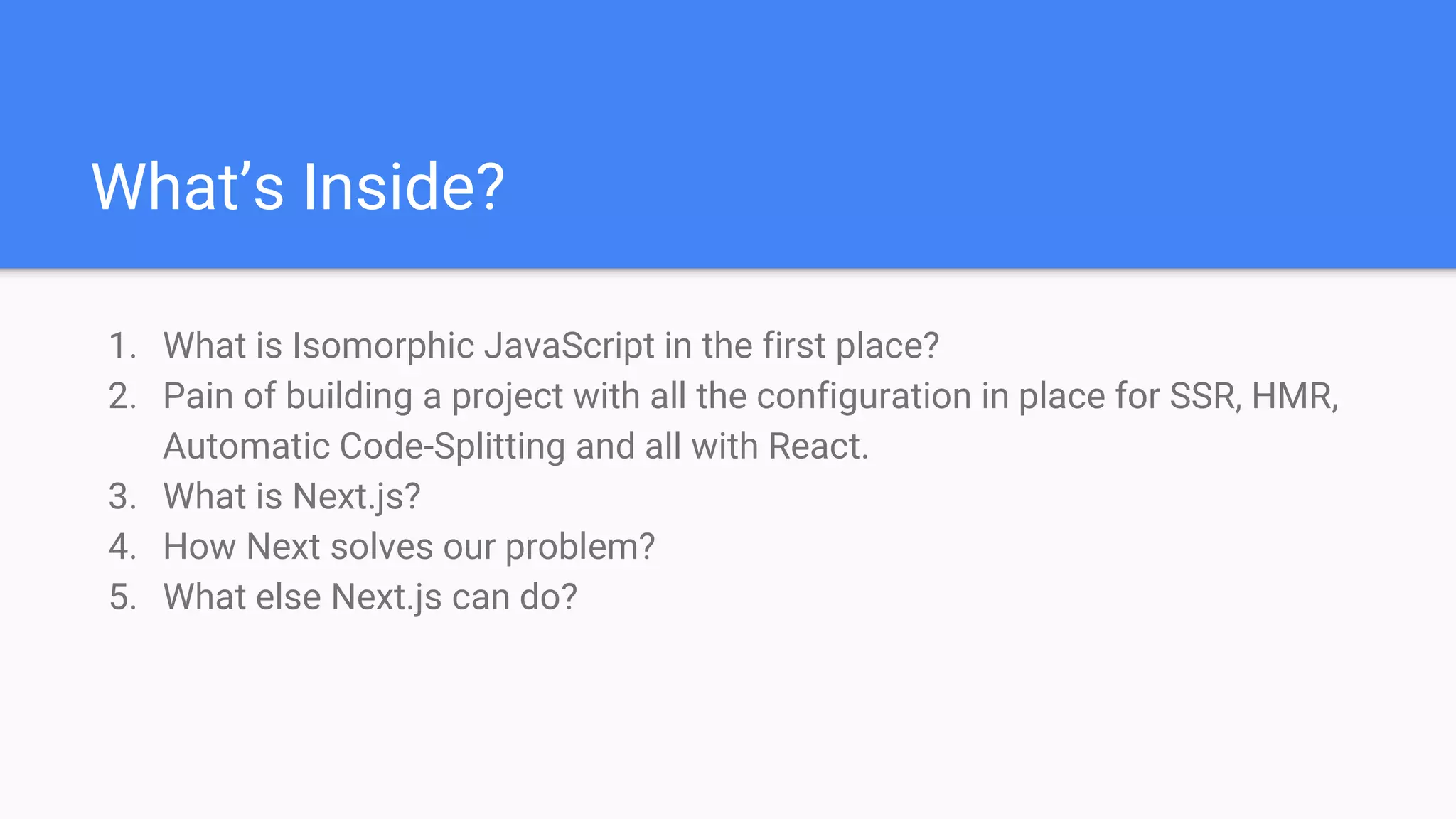Click "How Next solves our problem?" item

409,547
